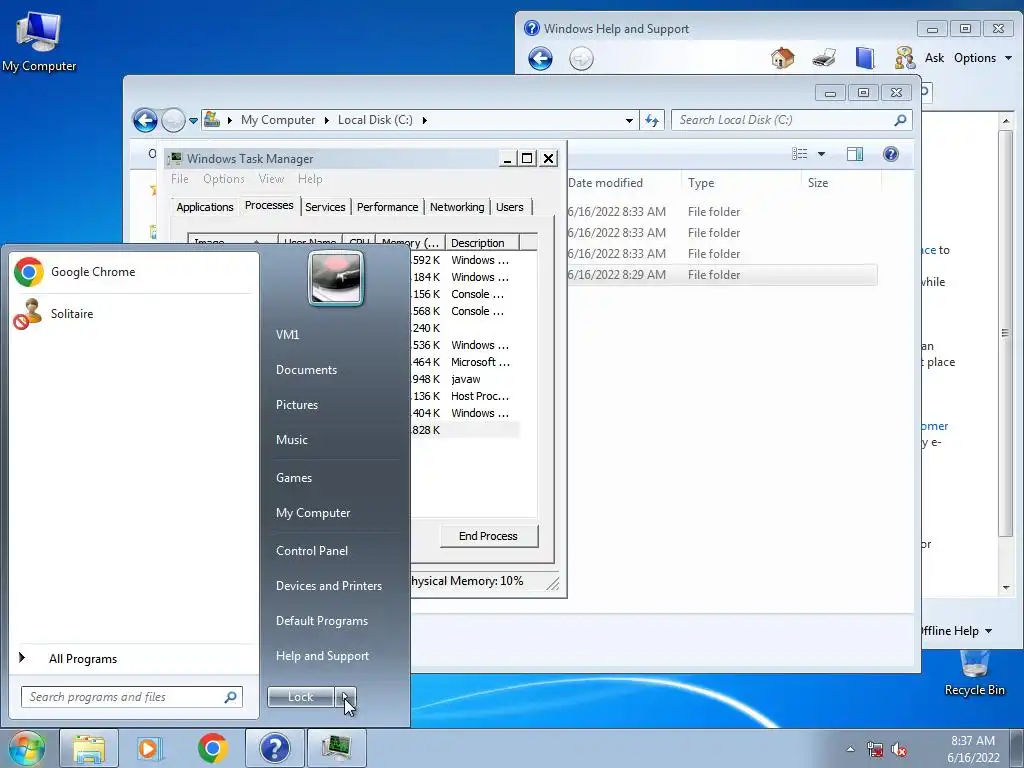Screen dimensions: 1024x768
Task: Open Chrome from the taskbar
Action: pyautogui.click(x=212, y=748)
